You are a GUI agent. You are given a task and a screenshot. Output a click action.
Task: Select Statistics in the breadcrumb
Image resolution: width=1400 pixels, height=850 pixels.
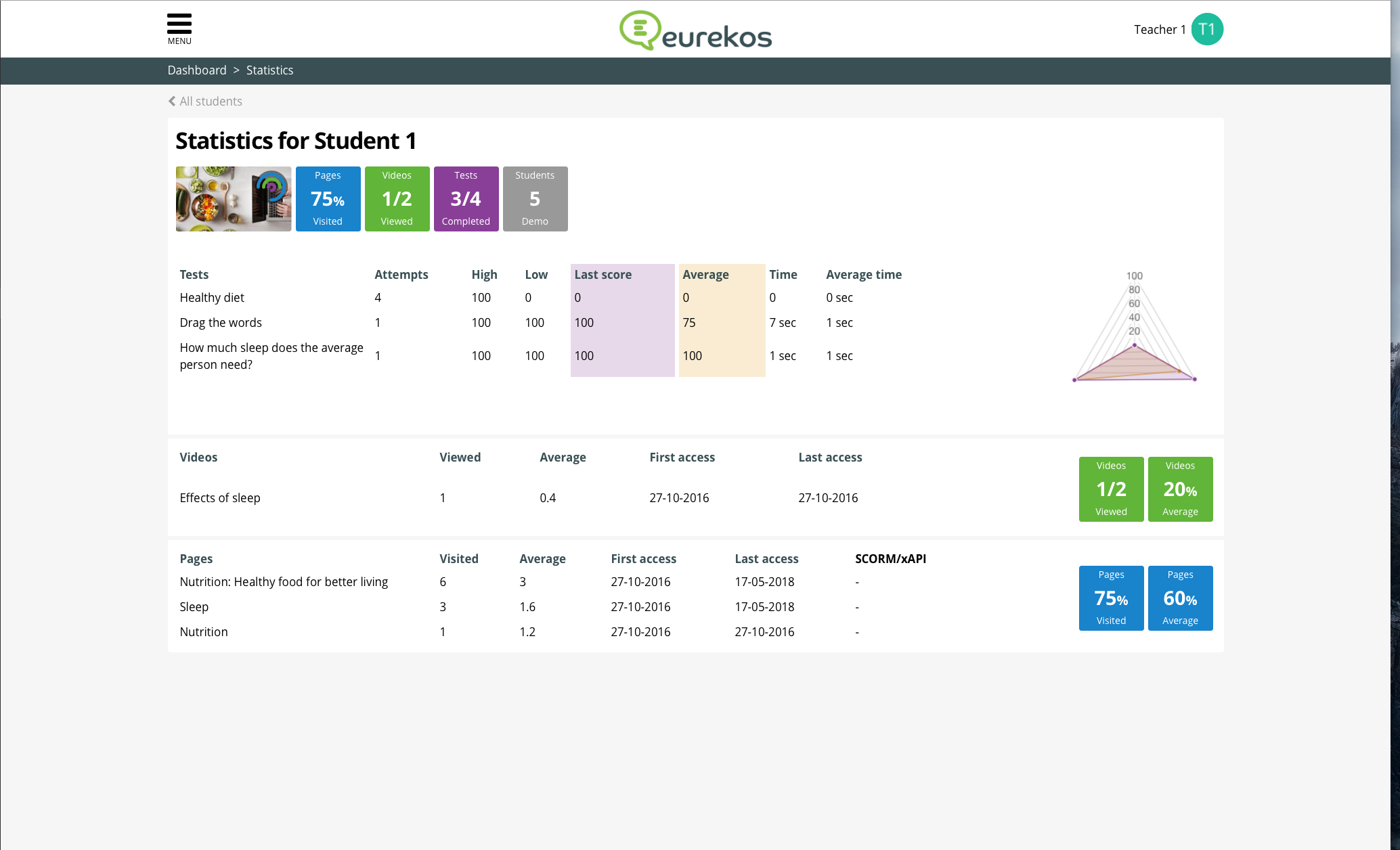click(x=269, y=70)
